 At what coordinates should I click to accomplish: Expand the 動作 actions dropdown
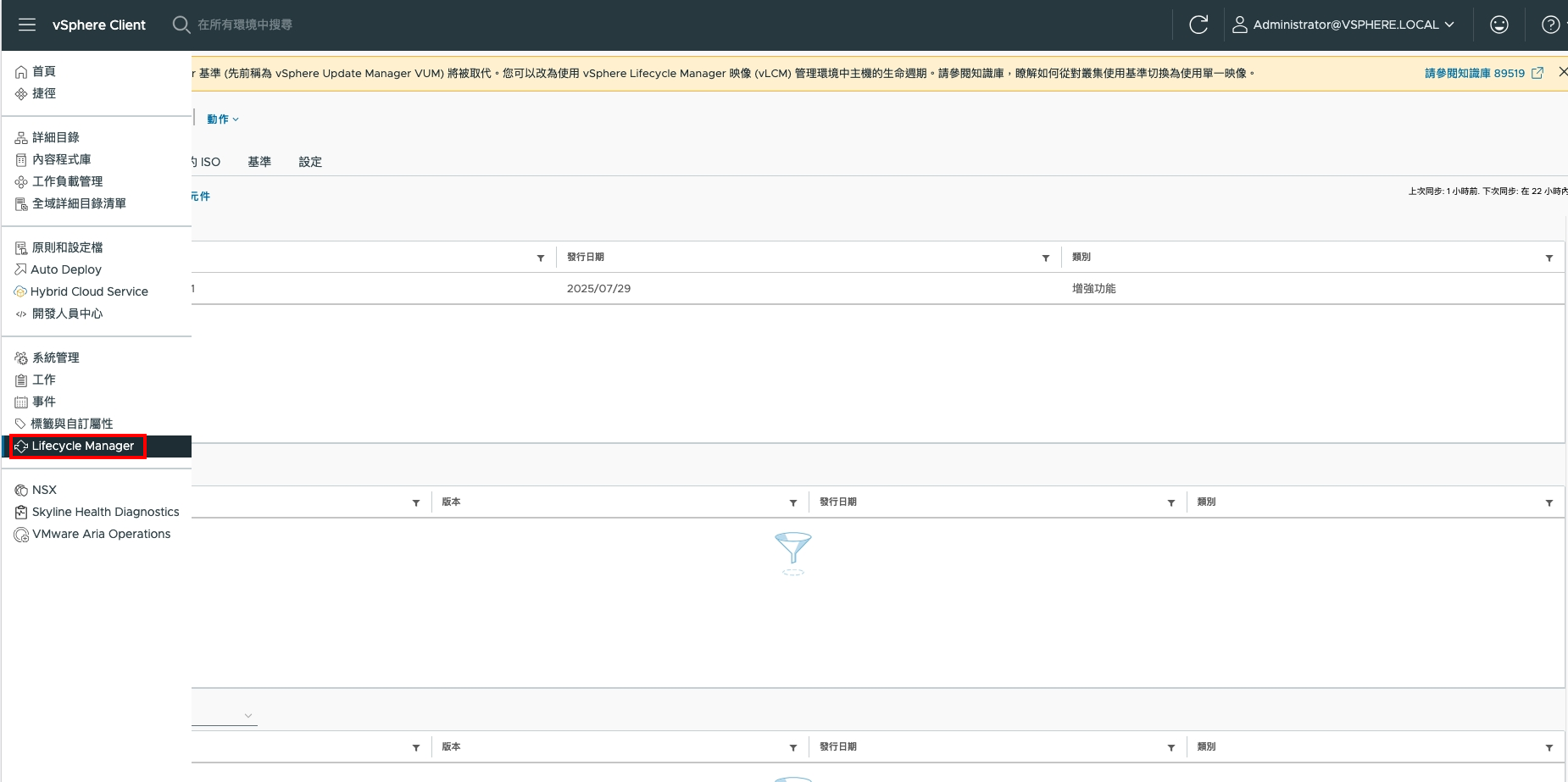[x=223, y=119]
